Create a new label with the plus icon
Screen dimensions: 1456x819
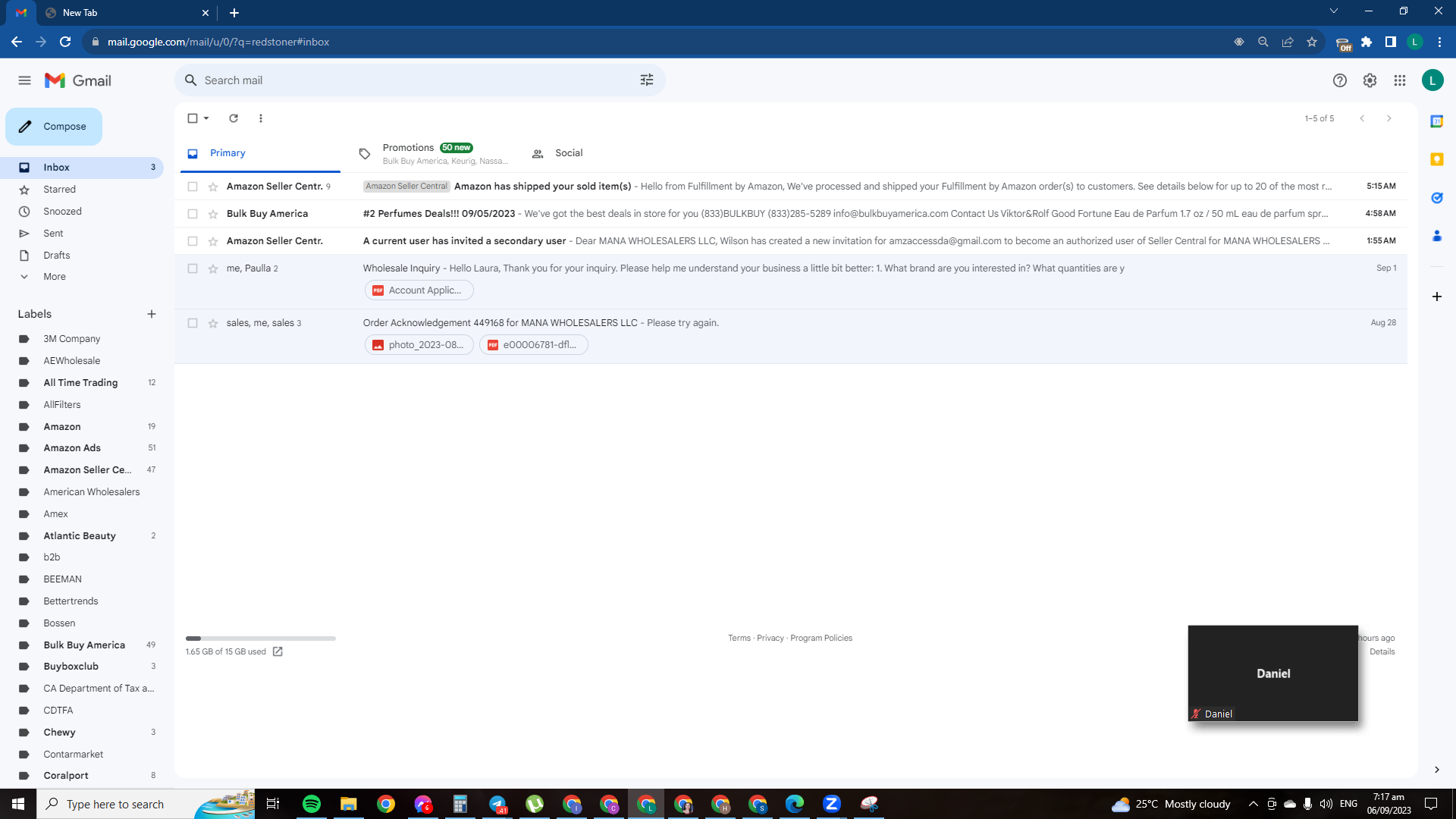coord(152,314)
